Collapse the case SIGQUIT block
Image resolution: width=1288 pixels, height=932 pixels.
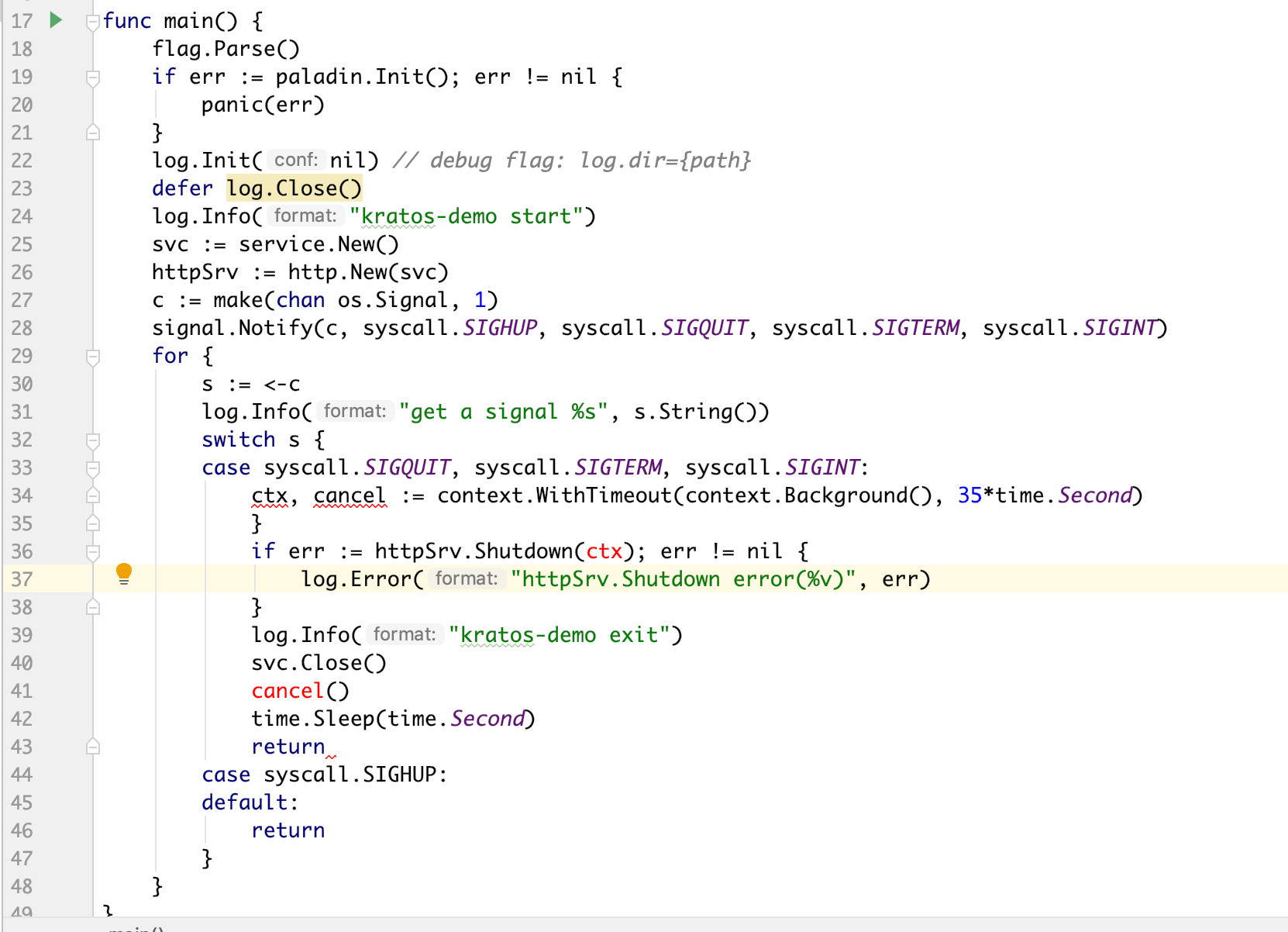pyautogui.click(x=93, y=468)
